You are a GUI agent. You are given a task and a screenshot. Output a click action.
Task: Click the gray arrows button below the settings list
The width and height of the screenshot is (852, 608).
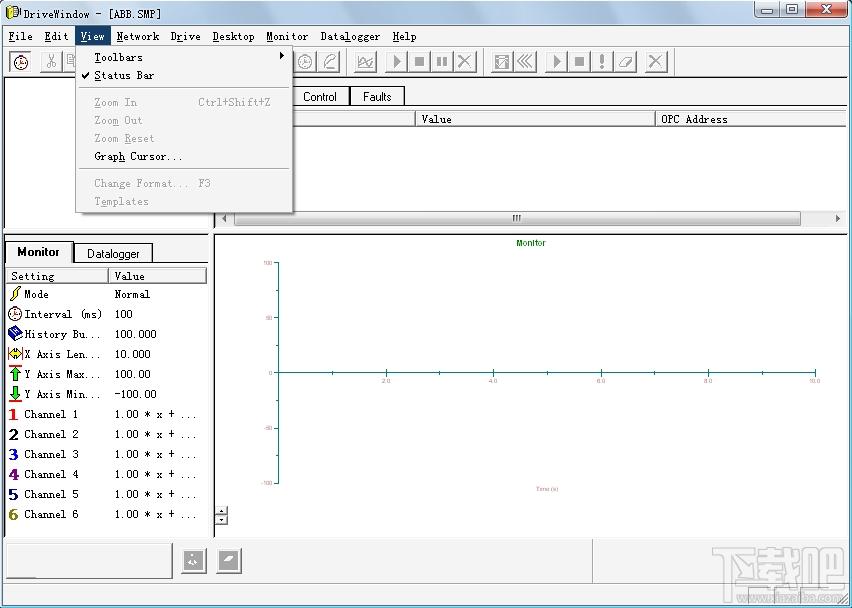pos(194,561)
